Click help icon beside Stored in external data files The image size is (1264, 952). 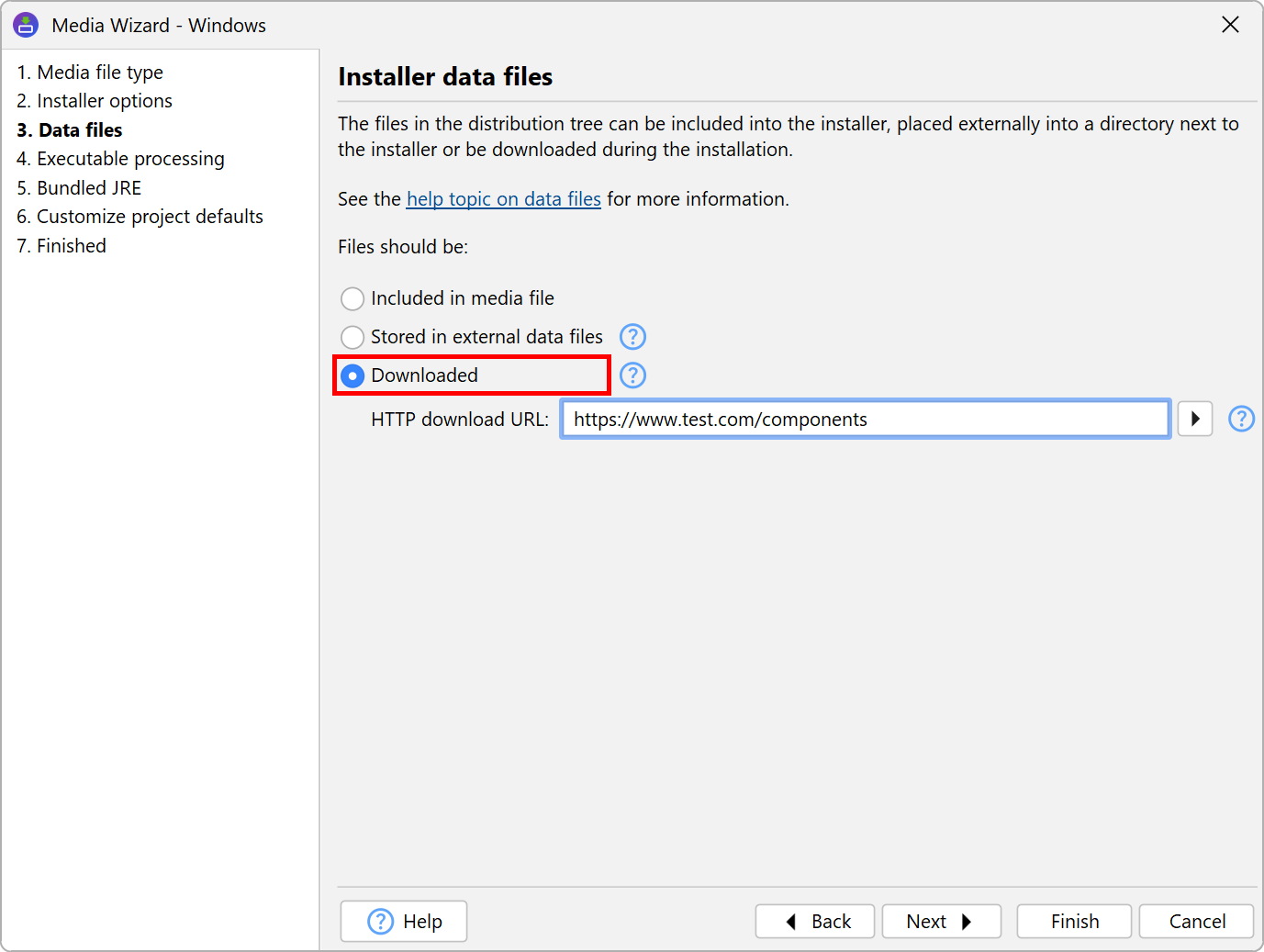pos(632,337)
